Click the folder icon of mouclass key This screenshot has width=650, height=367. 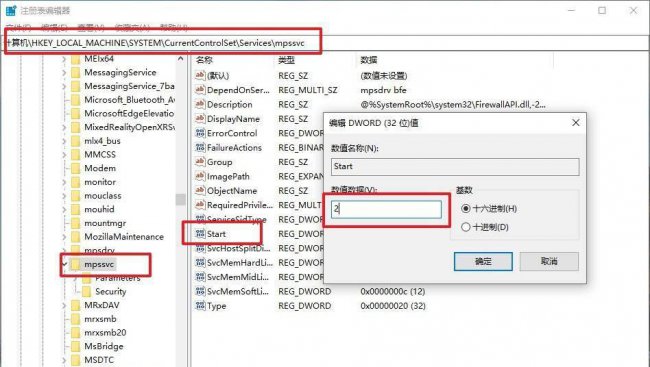(x=75, y=196)
